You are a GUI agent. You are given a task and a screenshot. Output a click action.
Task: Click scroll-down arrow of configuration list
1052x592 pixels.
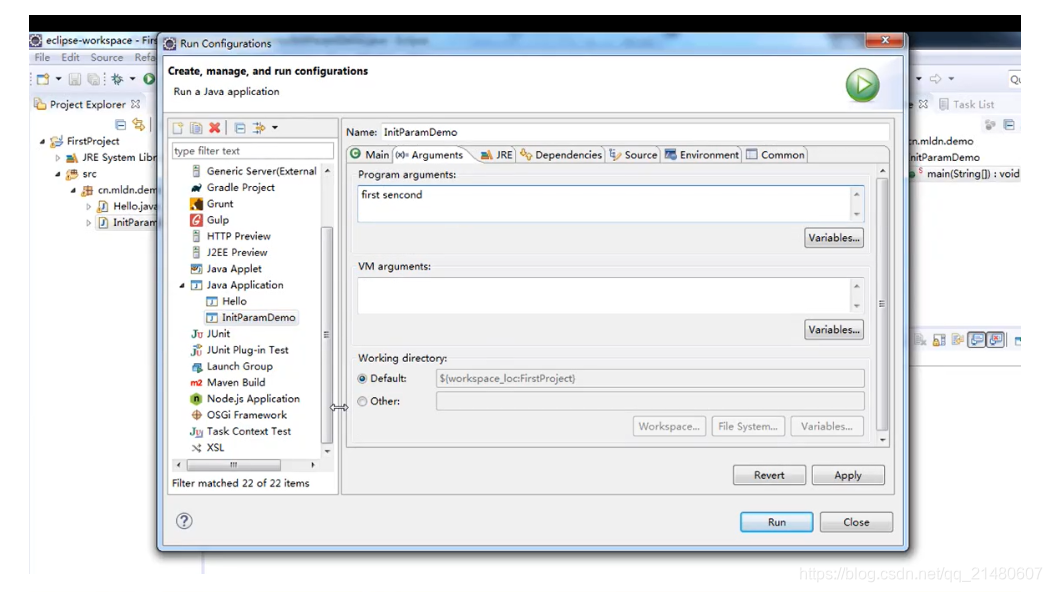(327, 451)
